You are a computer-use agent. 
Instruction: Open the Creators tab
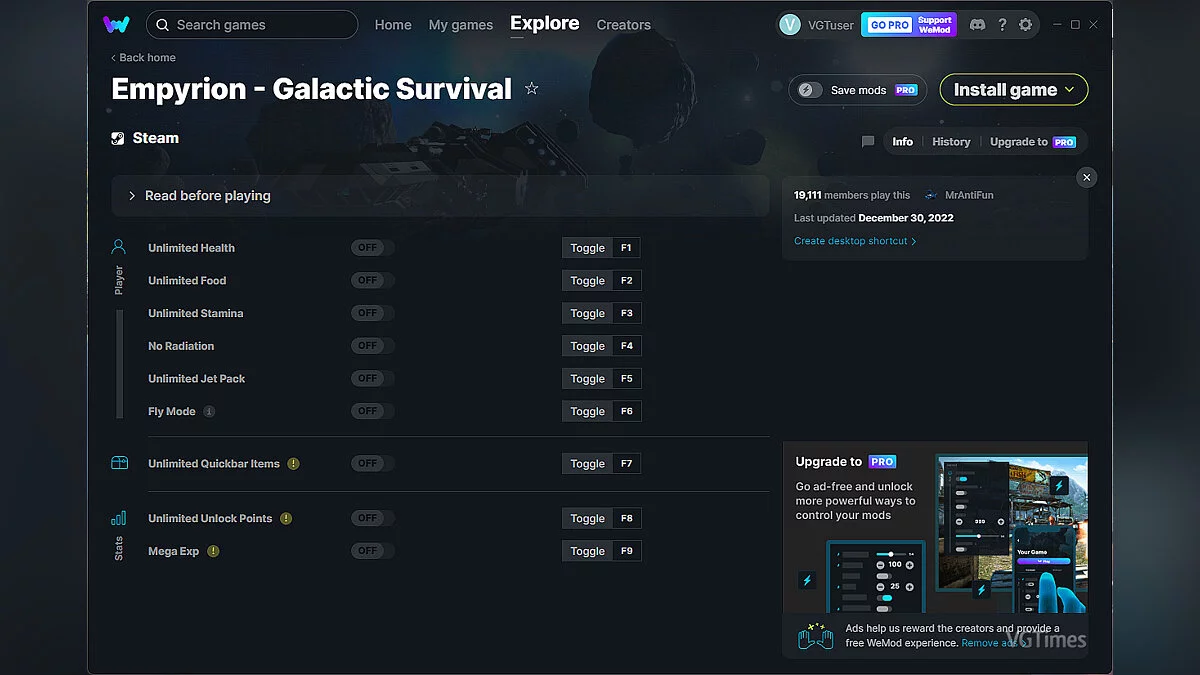click(624, 25)
